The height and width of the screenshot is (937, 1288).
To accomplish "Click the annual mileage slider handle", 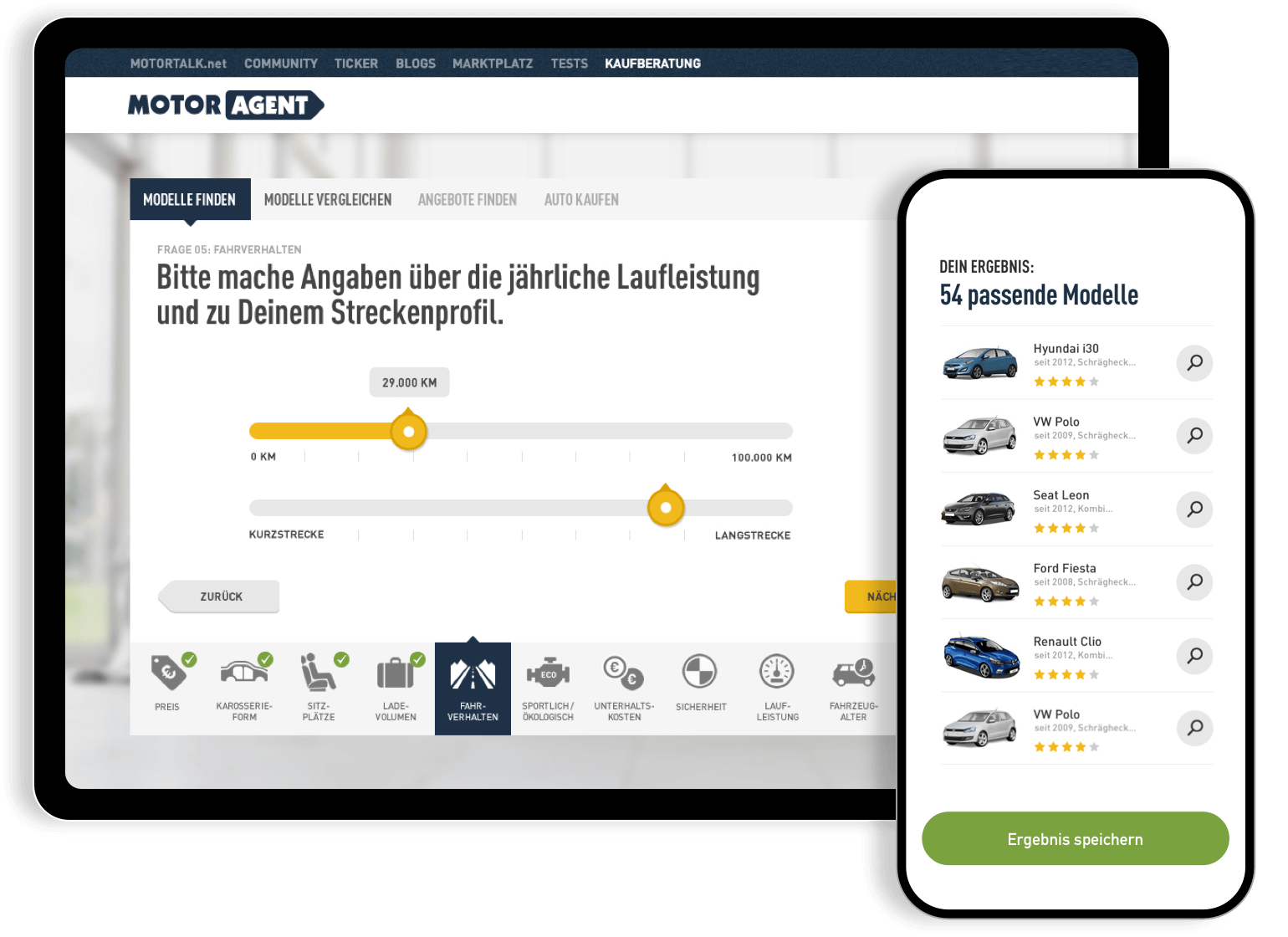I will pos(409,432).
